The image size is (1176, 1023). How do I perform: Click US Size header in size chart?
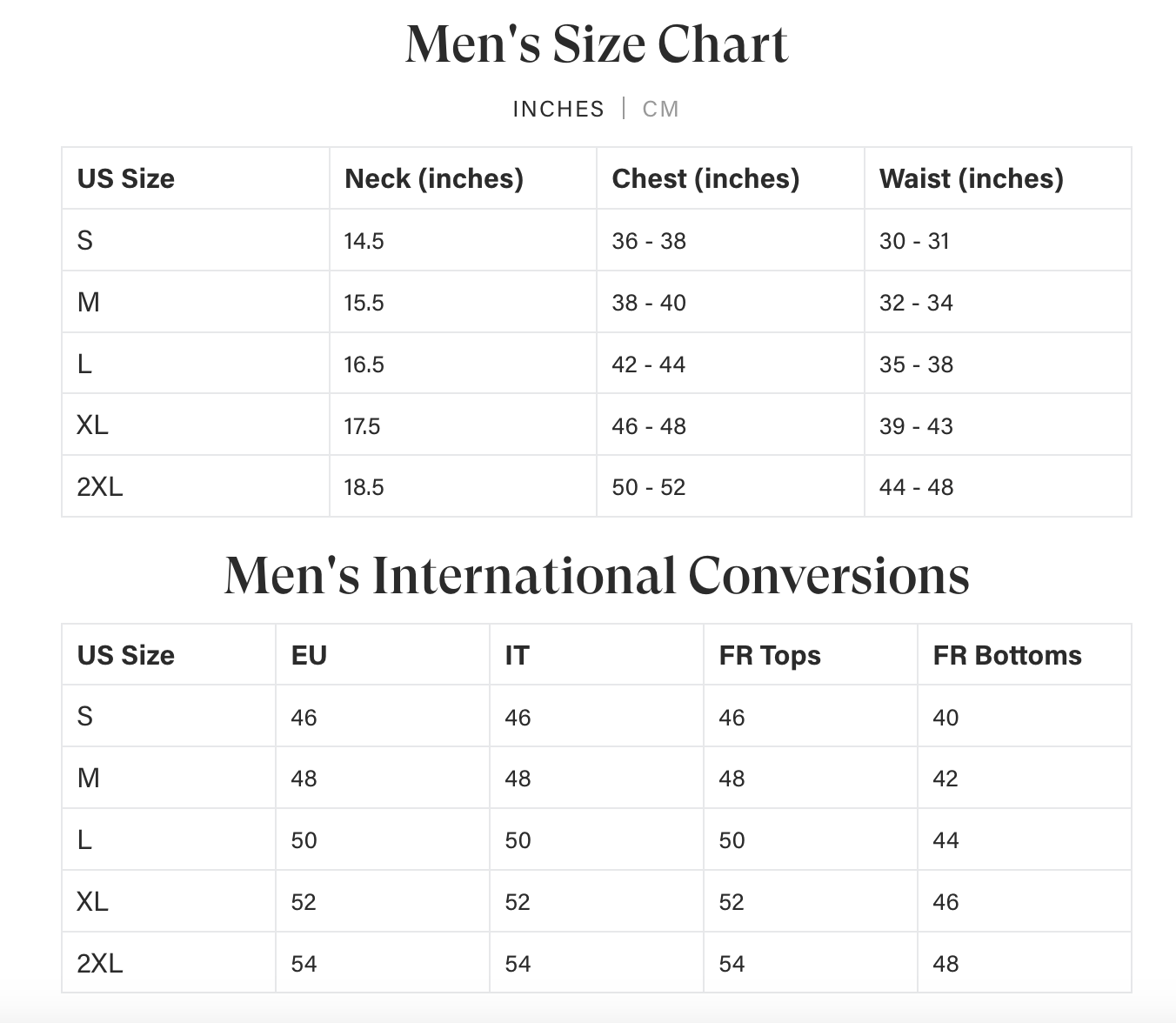(126, 178)
